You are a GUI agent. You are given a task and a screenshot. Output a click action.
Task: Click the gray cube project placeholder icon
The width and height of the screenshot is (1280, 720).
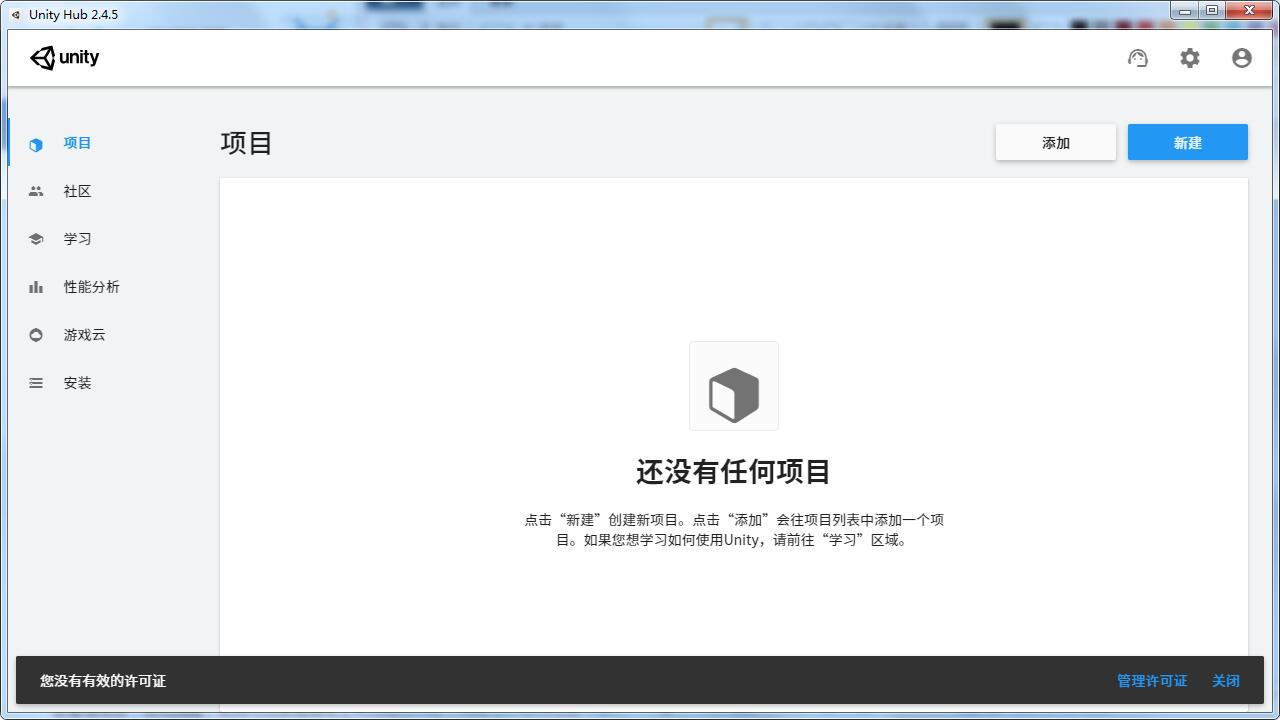tap(734, 386)
